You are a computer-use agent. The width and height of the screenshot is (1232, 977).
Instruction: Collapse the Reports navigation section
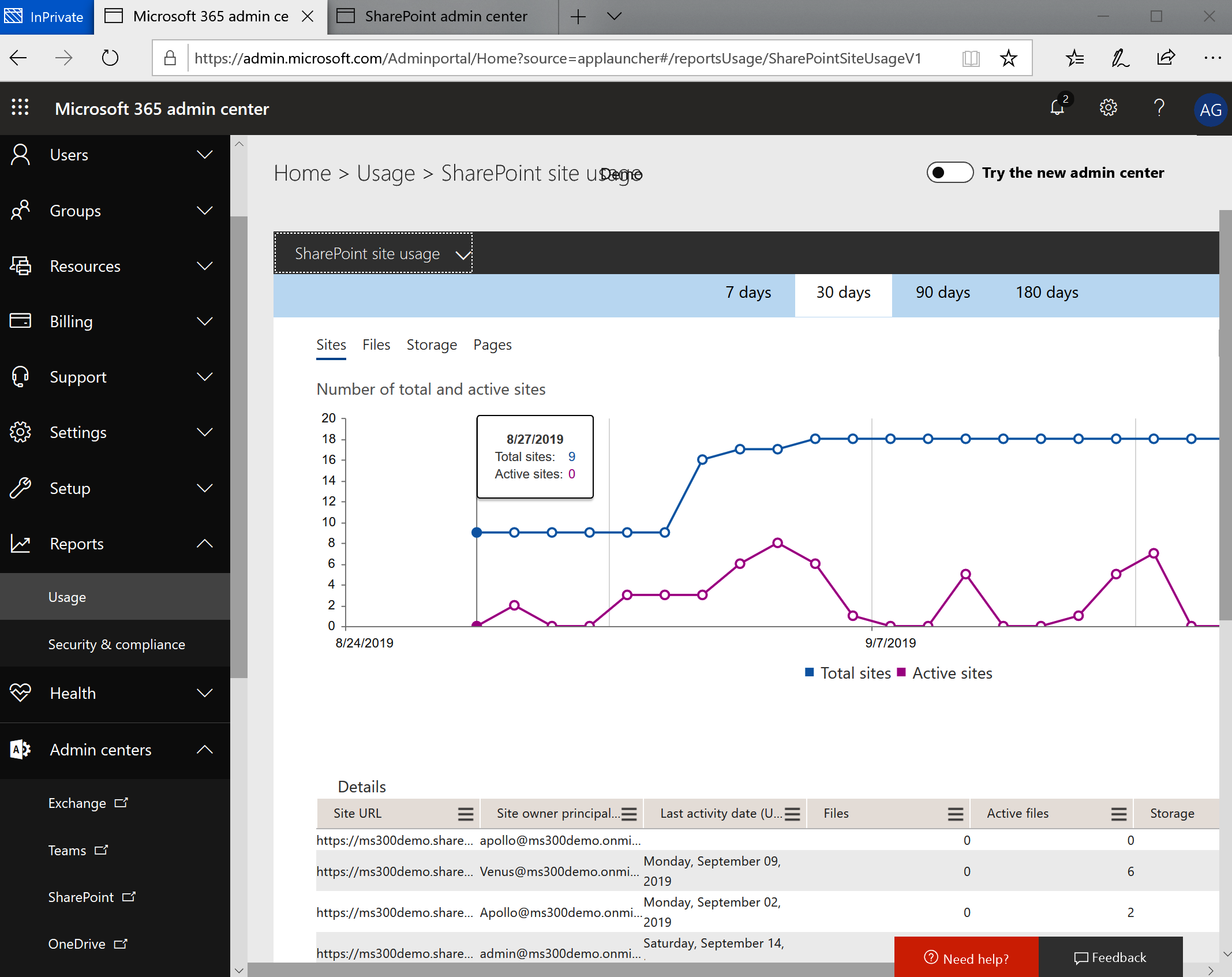point(115,544)
